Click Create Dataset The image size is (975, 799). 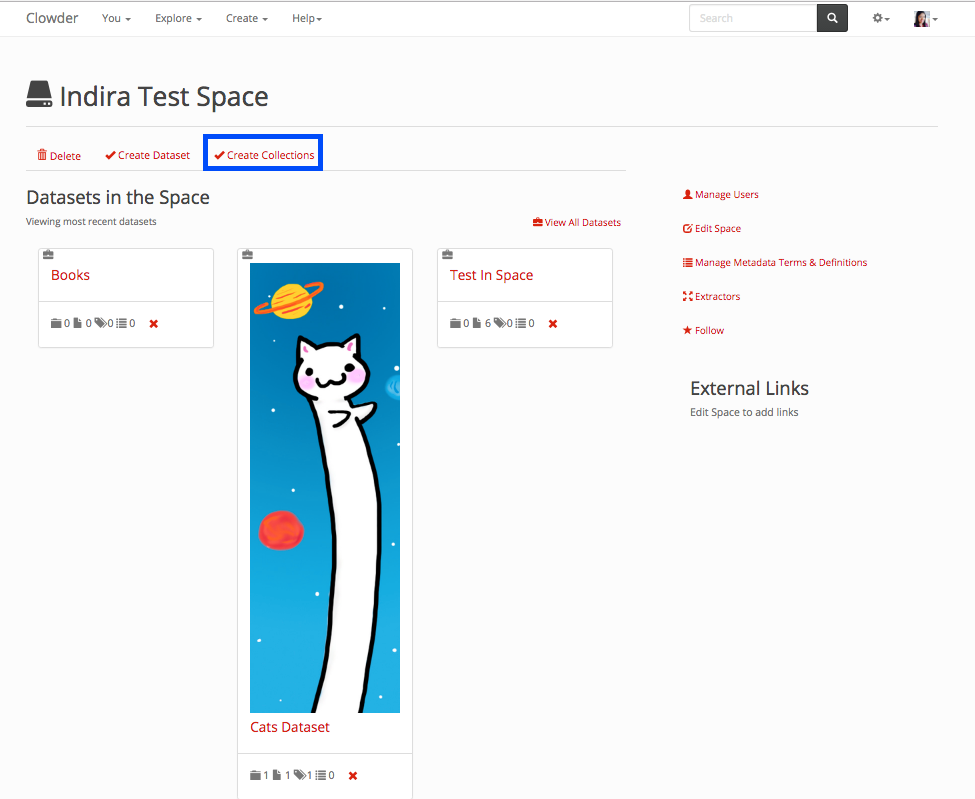[148, 156]
